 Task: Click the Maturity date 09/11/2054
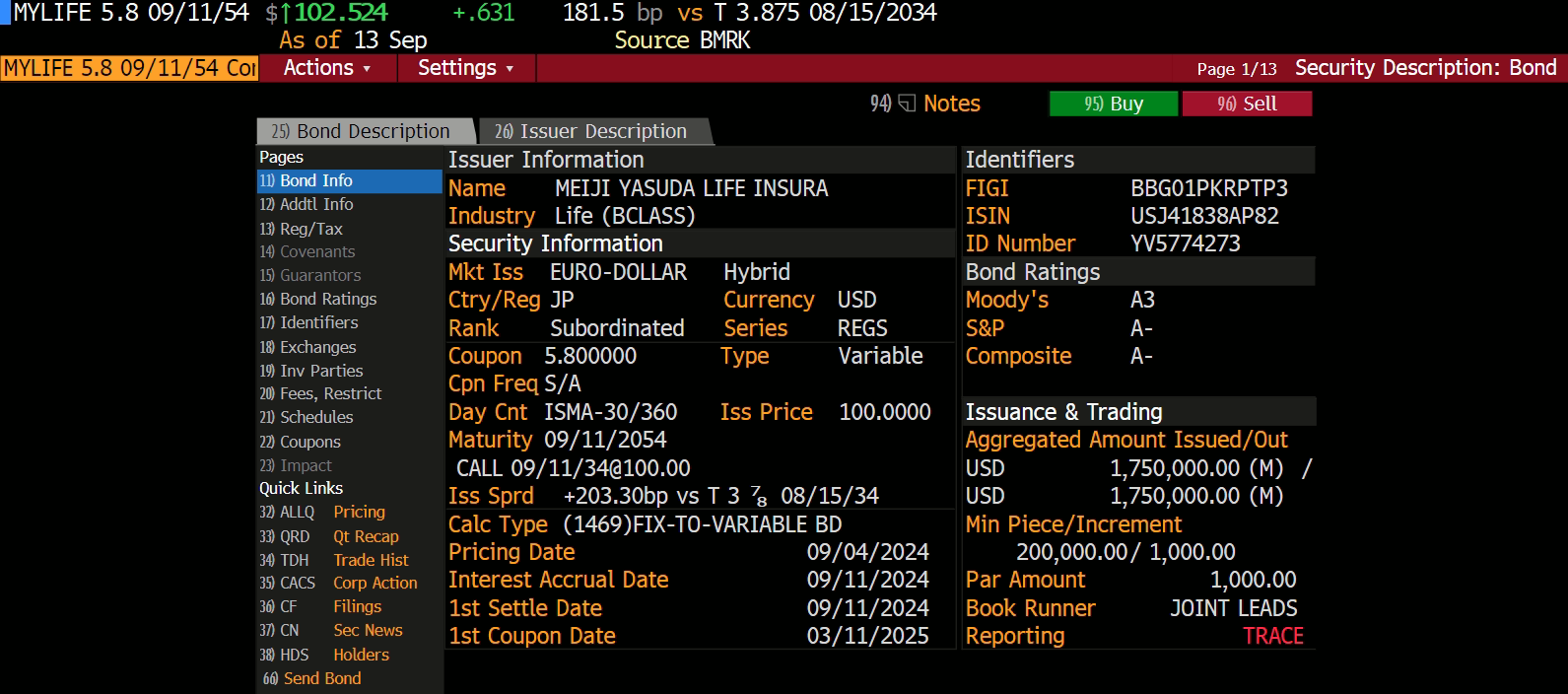605,440
